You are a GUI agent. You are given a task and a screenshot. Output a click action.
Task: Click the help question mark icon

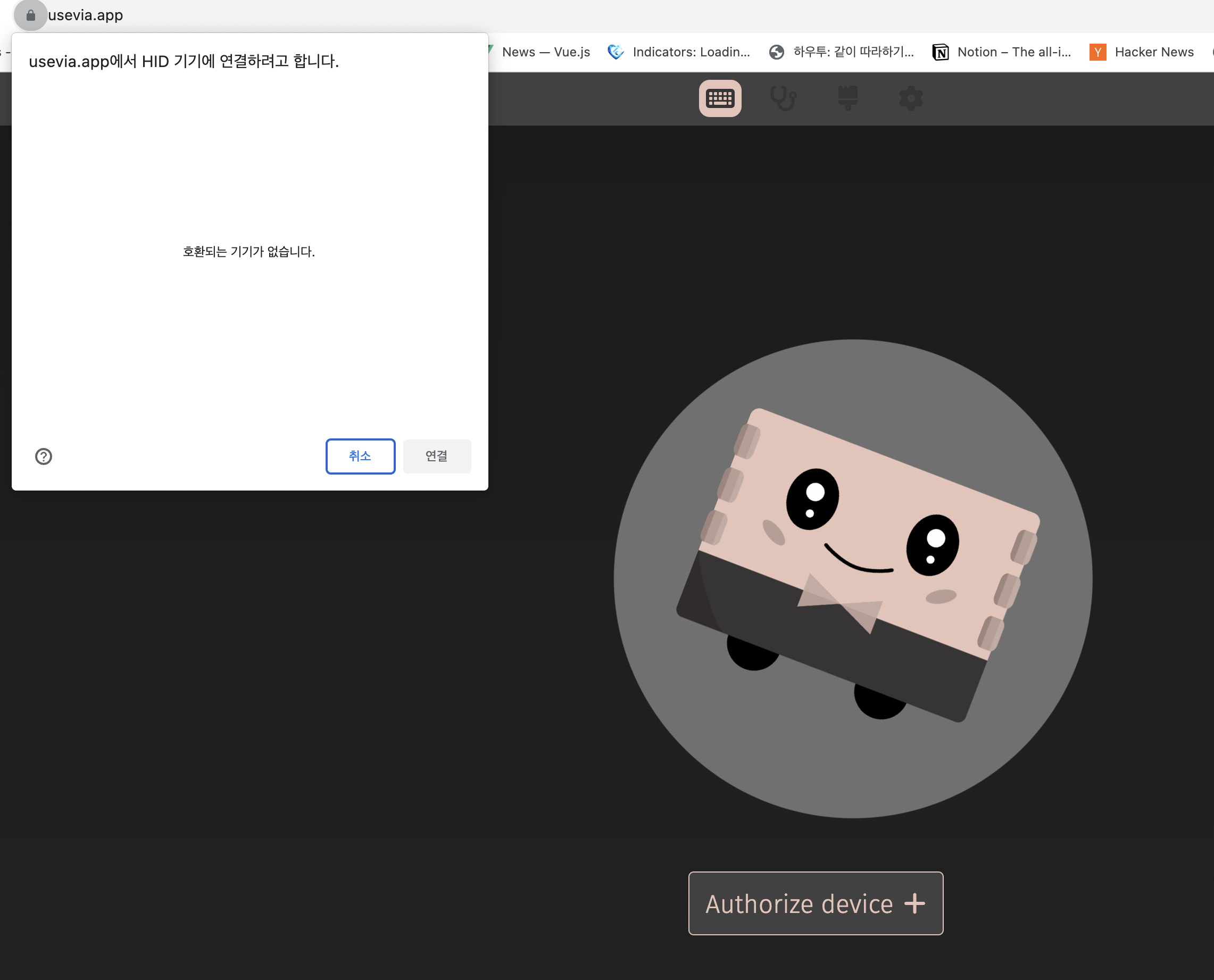coord(44,456)
